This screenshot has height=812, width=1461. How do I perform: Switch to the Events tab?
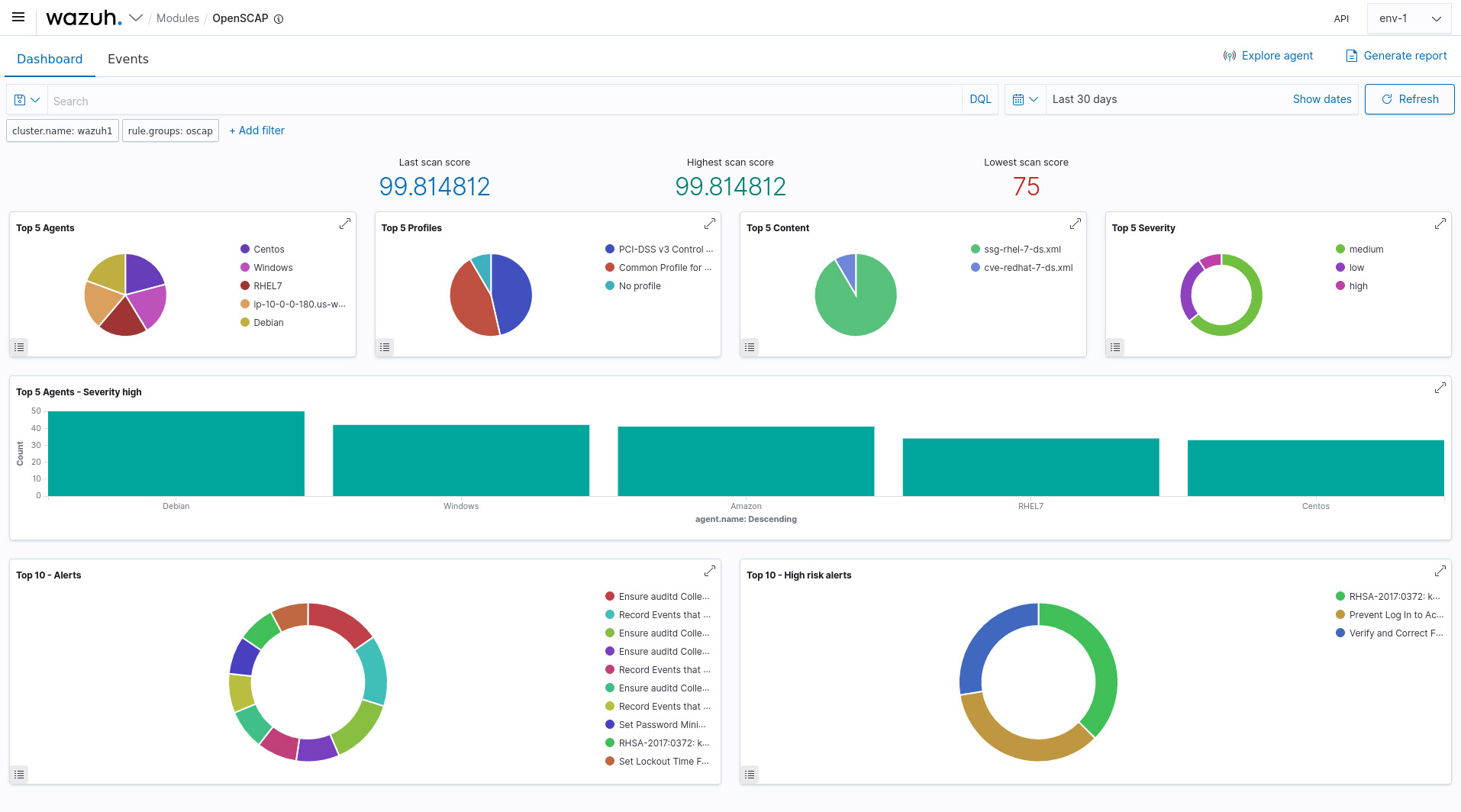click(127, 59)
